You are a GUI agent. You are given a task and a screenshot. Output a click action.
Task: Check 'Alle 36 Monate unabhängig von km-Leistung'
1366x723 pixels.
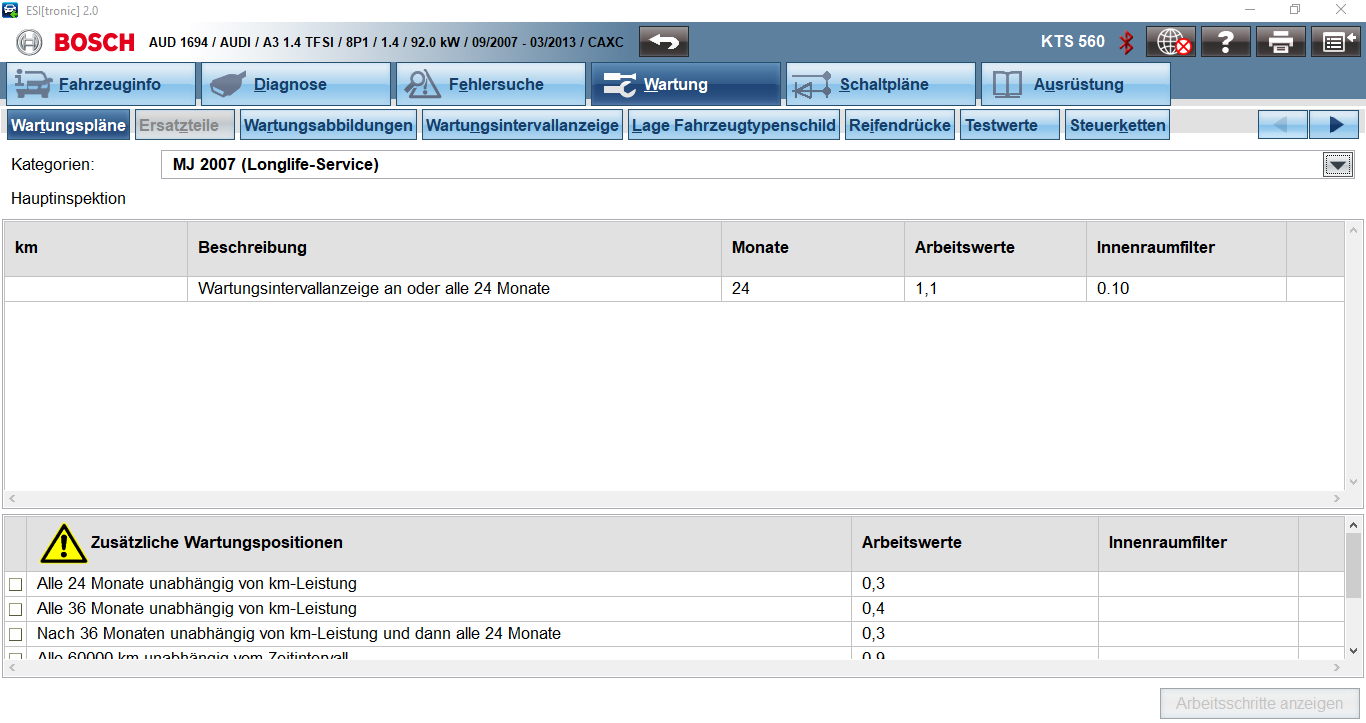[x=16, y=609]
